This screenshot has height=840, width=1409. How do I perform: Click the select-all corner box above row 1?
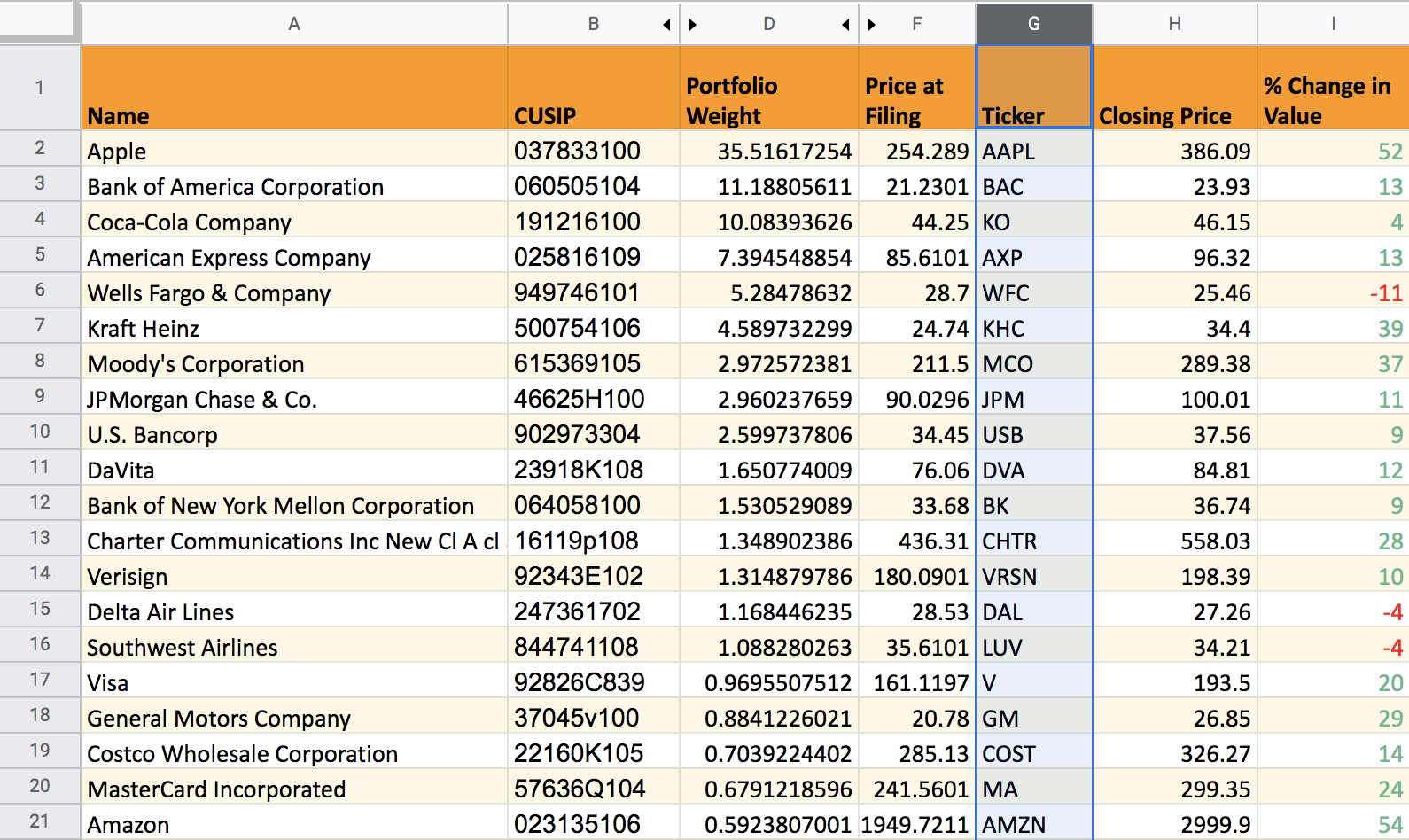(37, 19)
